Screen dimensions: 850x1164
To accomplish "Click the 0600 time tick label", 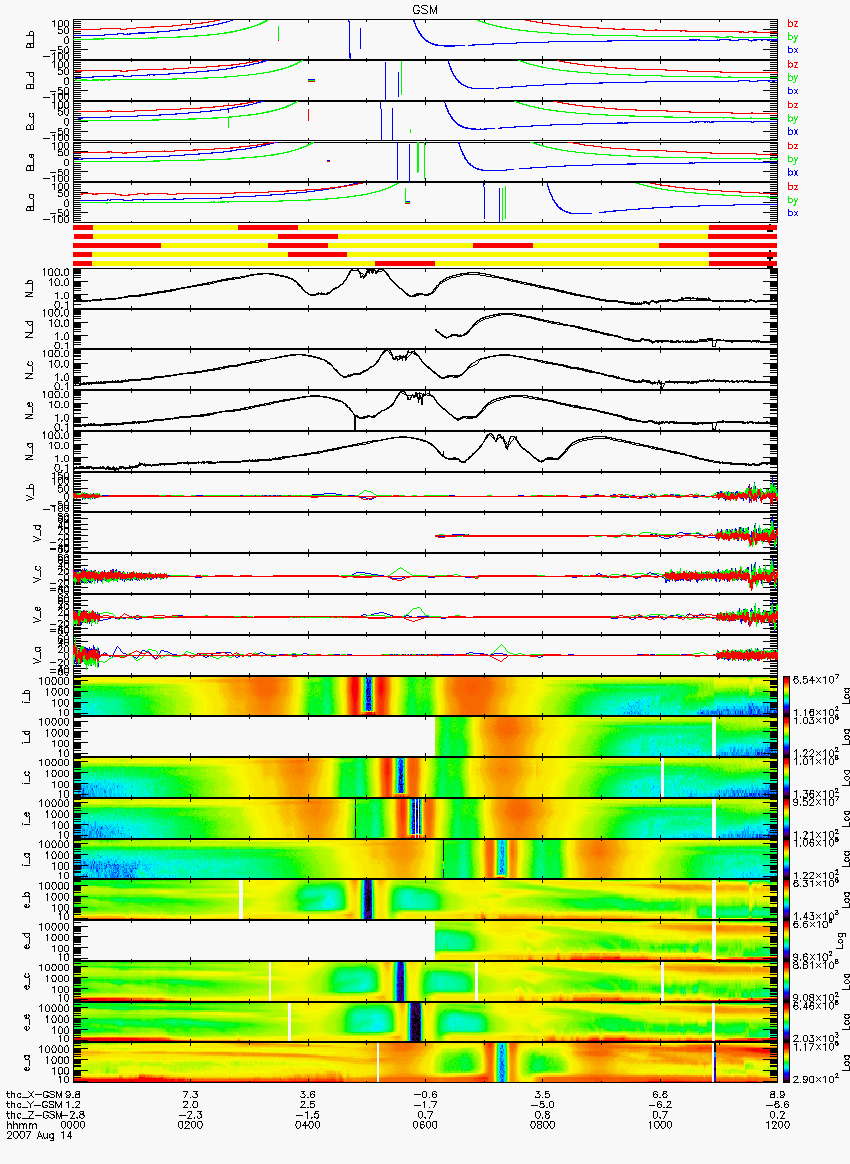I will 425,1124.
